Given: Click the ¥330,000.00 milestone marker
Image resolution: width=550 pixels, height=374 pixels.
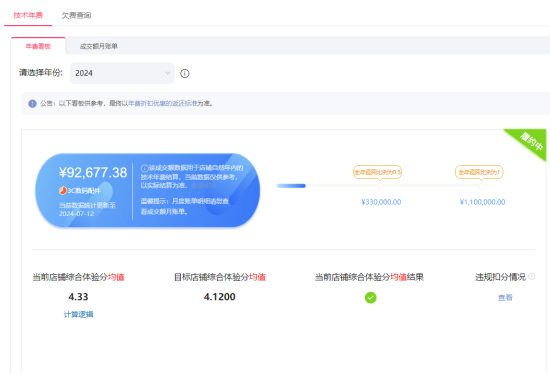Looking at the screenshot, I should click(380, 186).
